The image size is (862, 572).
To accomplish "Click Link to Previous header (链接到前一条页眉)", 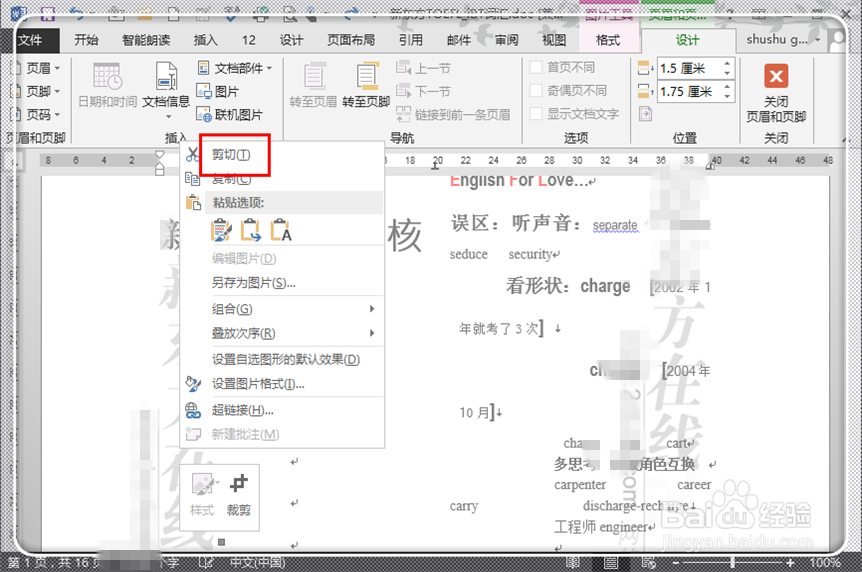I will coord(453,114).
